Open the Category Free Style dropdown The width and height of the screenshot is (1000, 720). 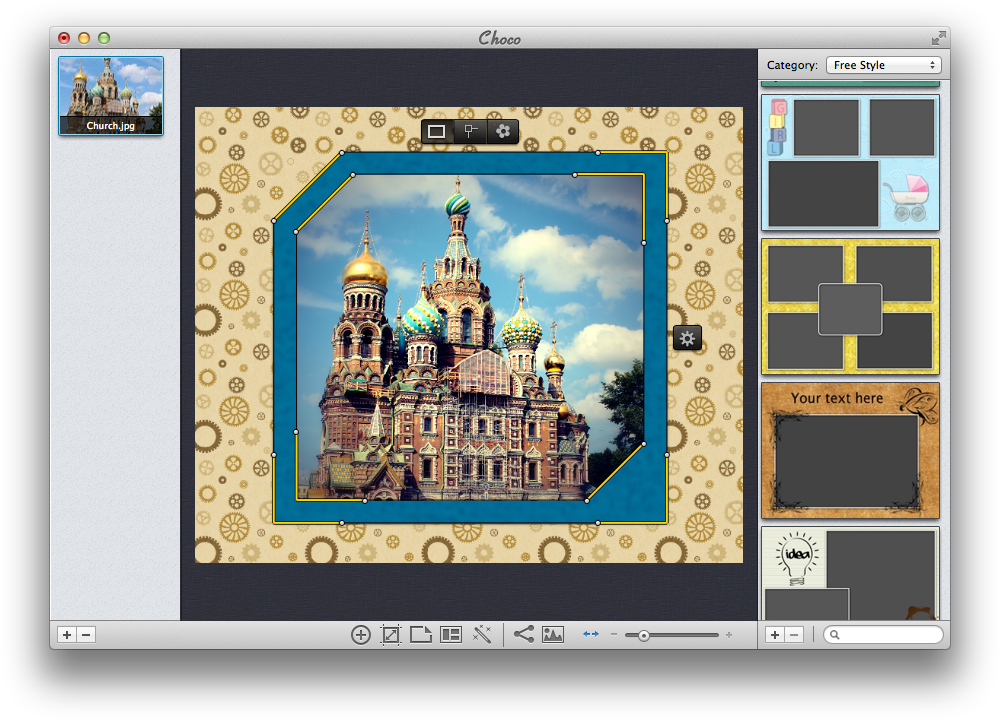[x=884, y=65]
